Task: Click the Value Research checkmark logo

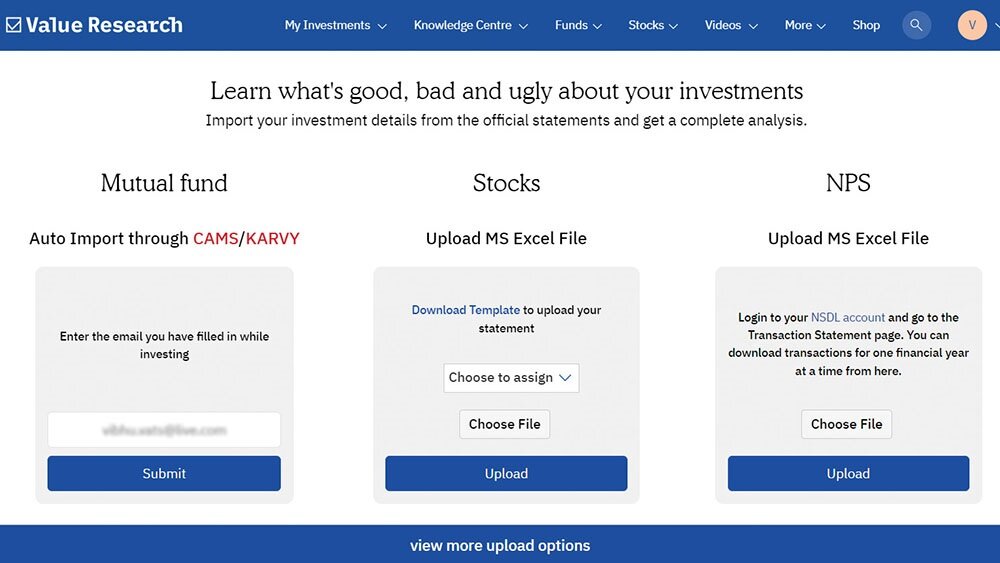Action: pos(14,25)
